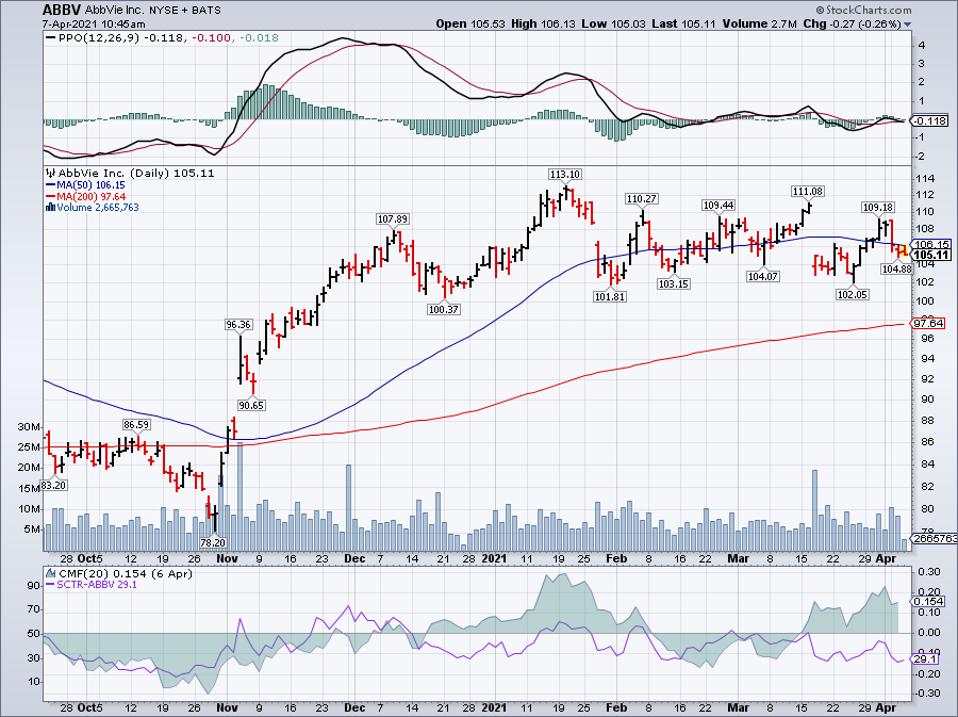The width and height of the screenshot is (958, 717).
Task: Click the ABBV ticker symbol in the header
Action: [61, 10]
